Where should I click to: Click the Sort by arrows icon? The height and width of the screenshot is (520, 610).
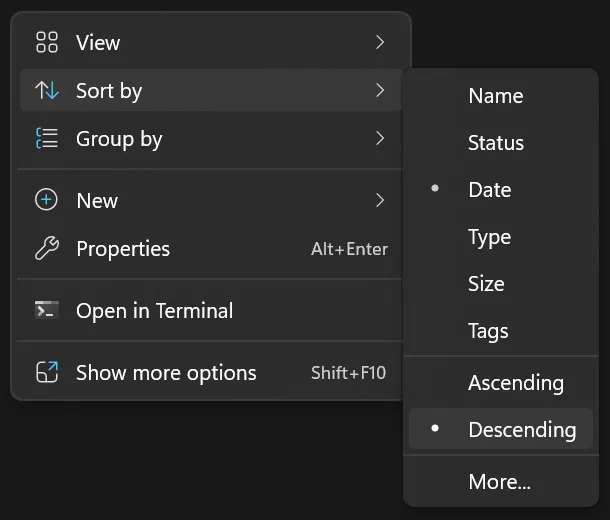pyautogui.click(x=47, y=91)
